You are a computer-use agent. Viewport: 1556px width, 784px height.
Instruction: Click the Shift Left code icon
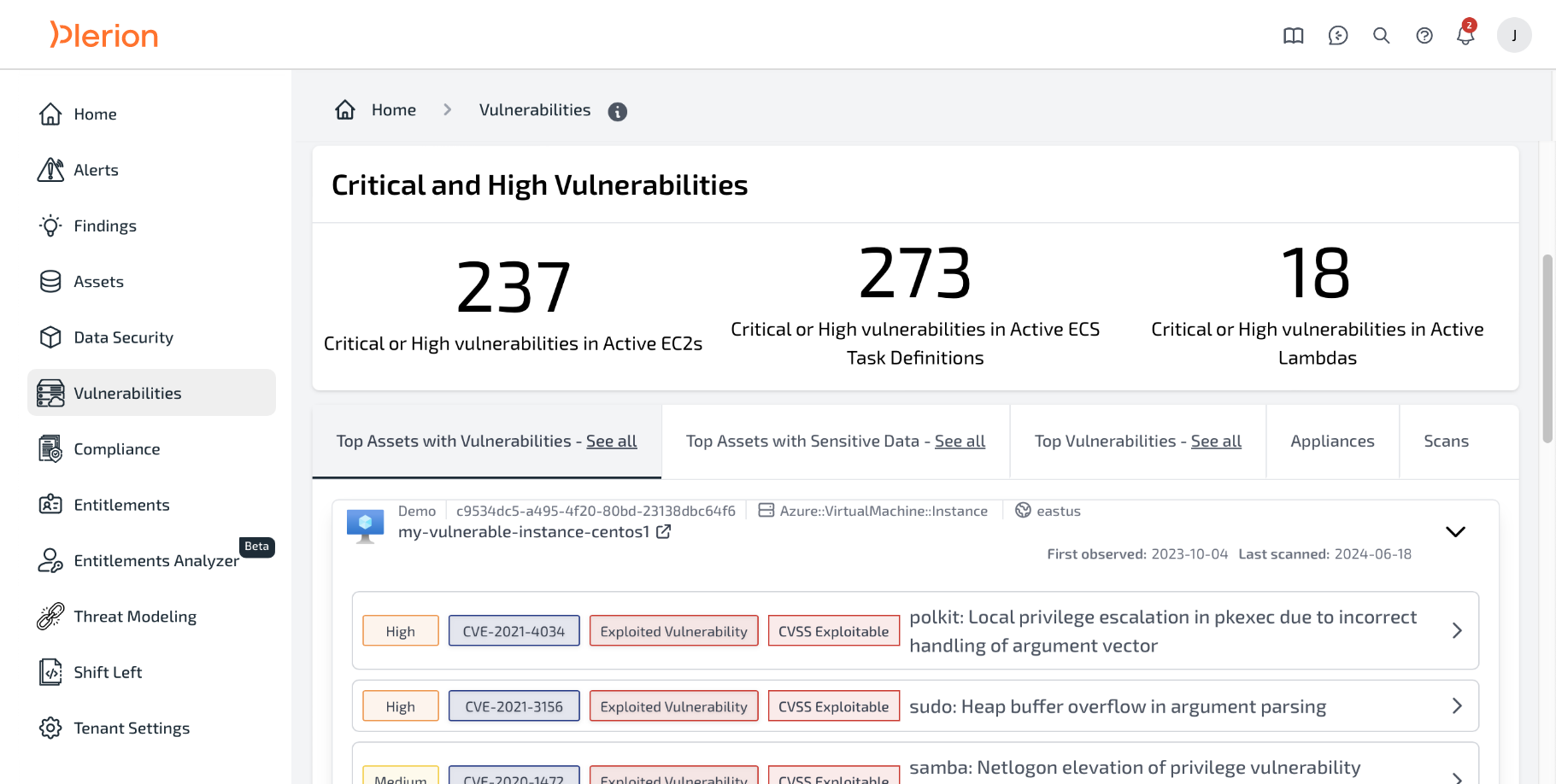point(50,672)
